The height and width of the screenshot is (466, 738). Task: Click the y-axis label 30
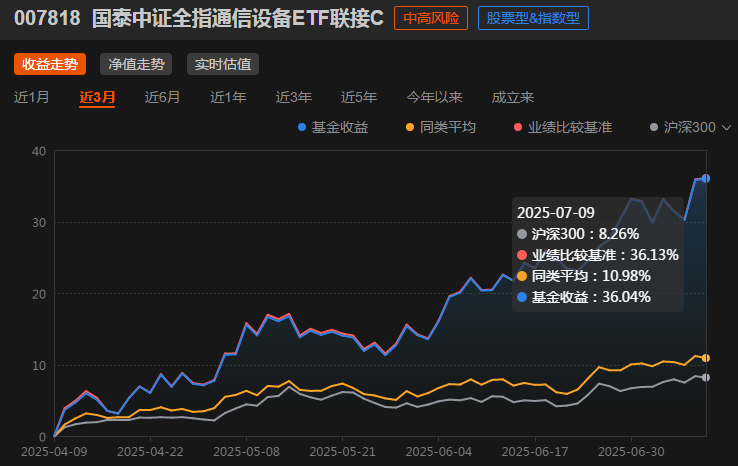click(39, 223)
